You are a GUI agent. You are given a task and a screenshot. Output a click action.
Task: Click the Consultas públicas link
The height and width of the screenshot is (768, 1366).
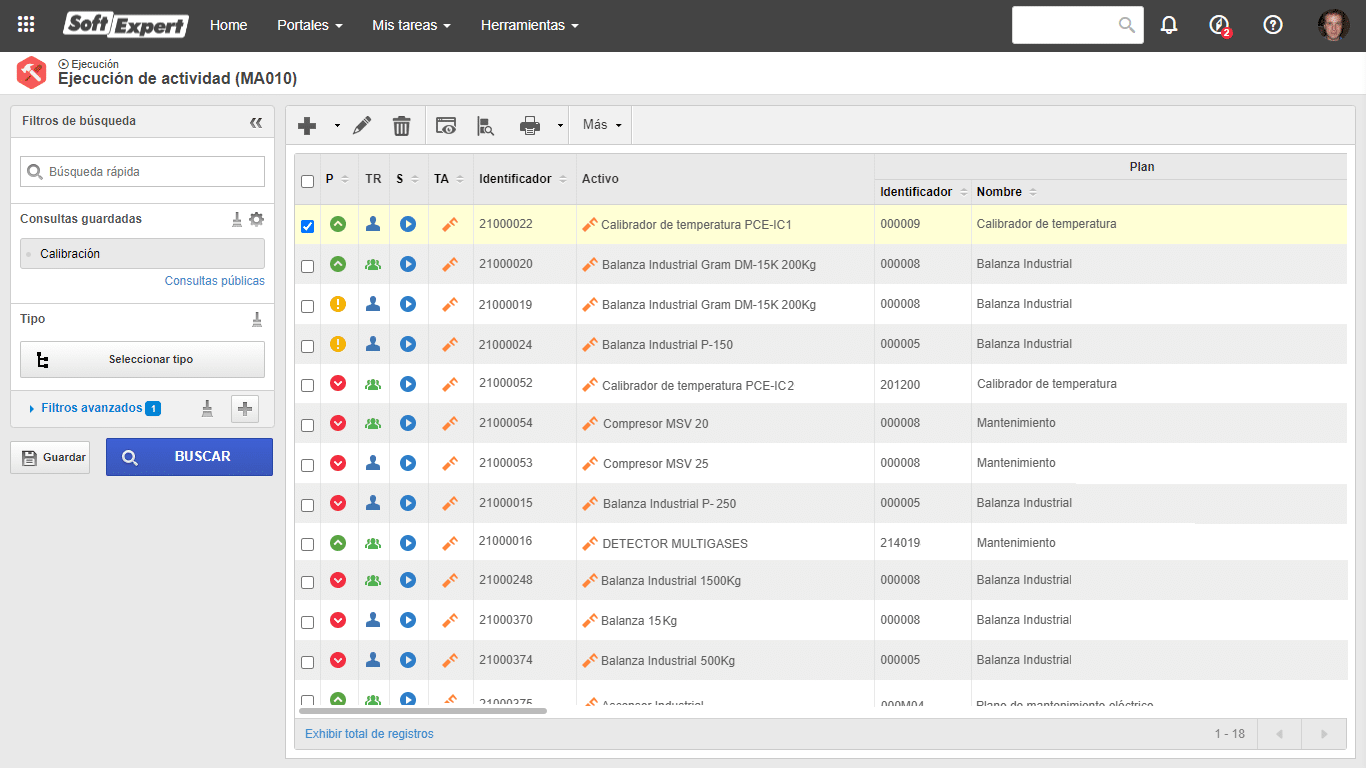pos(215,281)
